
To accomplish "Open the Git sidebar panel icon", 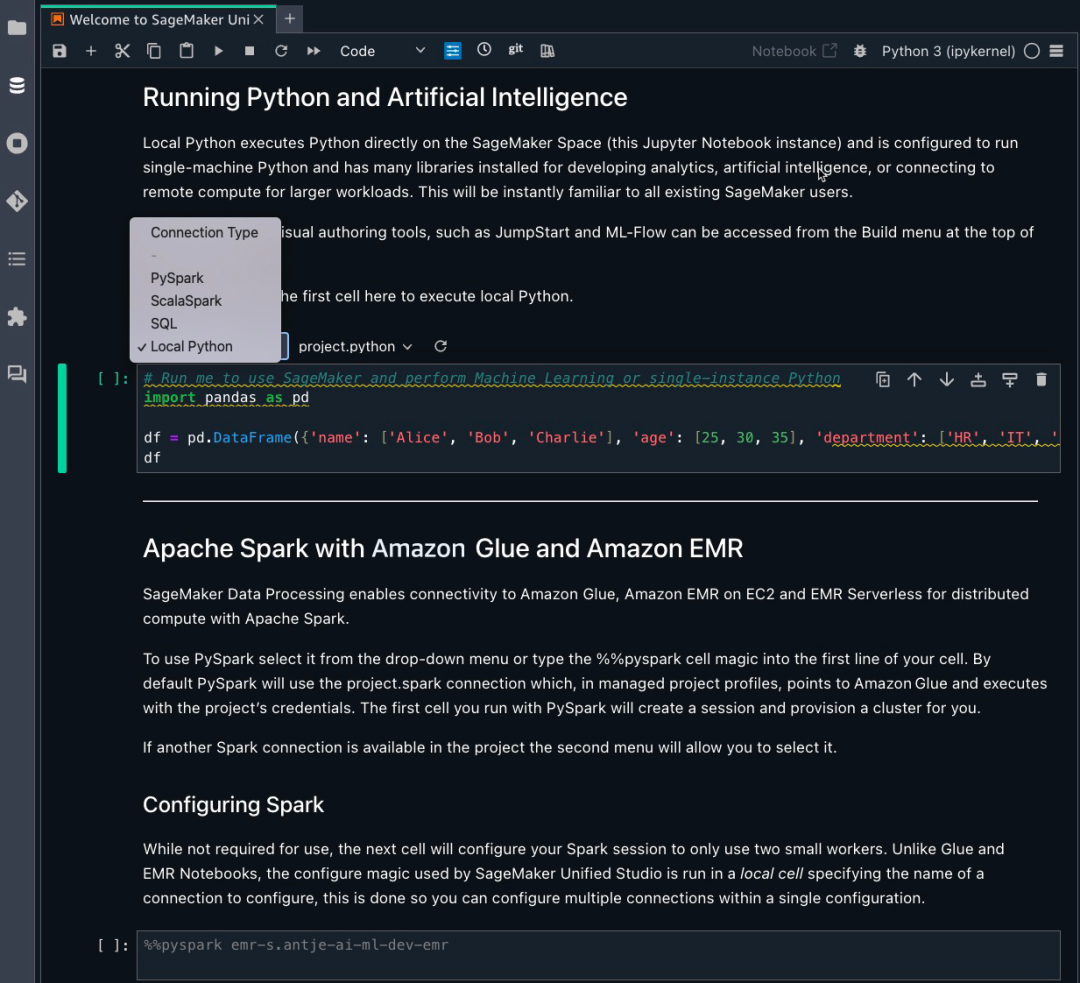I will point(17,201).
